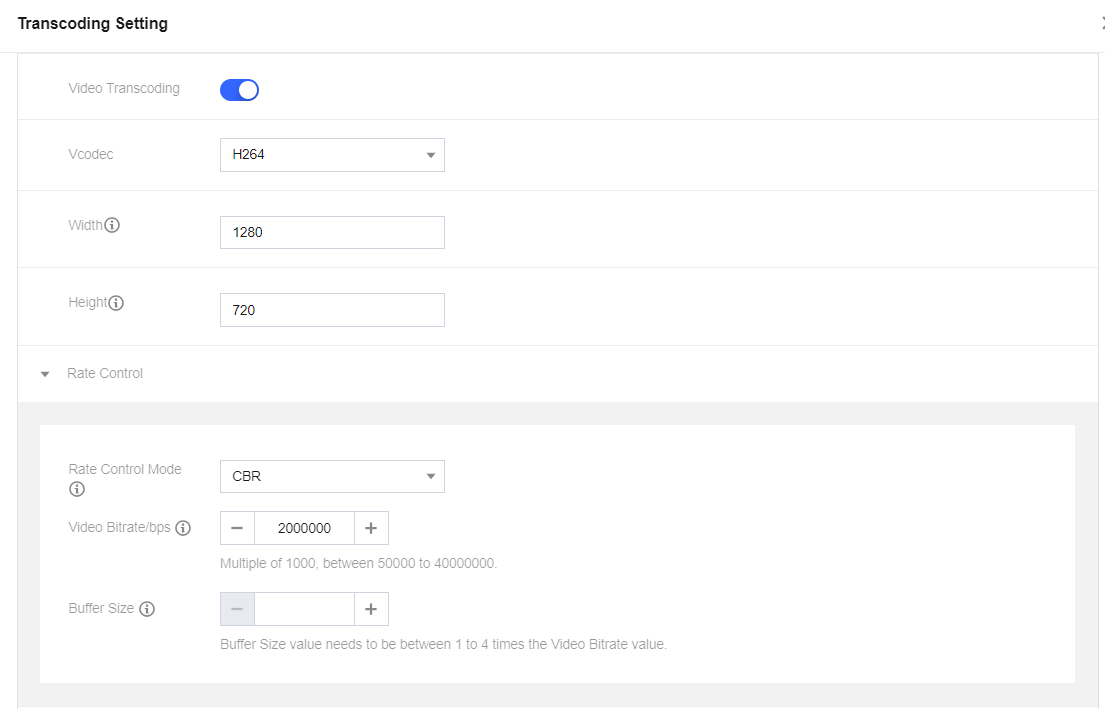1105x709 pixels.
Task: Click the Width info icon
Action: [112, 226]
